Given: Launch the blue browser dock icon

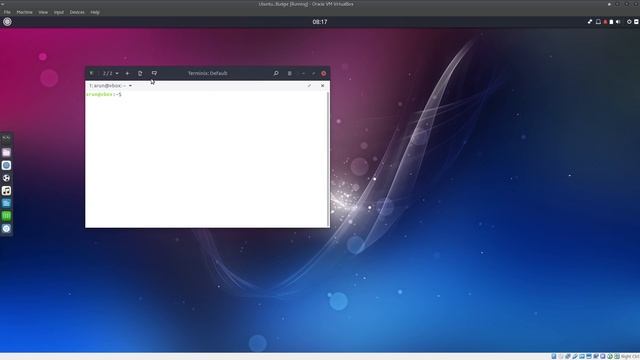Looking at the screenshot, I should pyautogui.click(x=6, y=165).
